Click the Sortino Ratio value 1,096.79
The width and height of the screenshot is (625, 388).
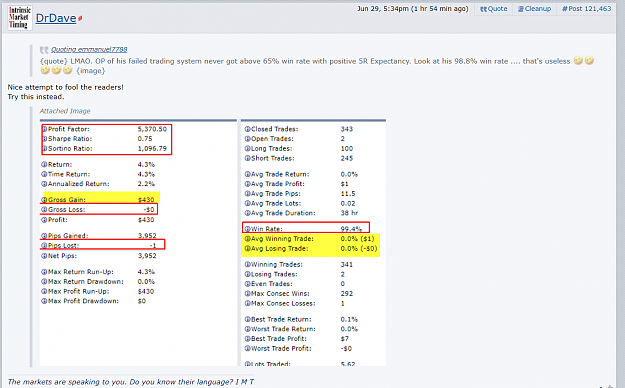[x=152, y=149]
